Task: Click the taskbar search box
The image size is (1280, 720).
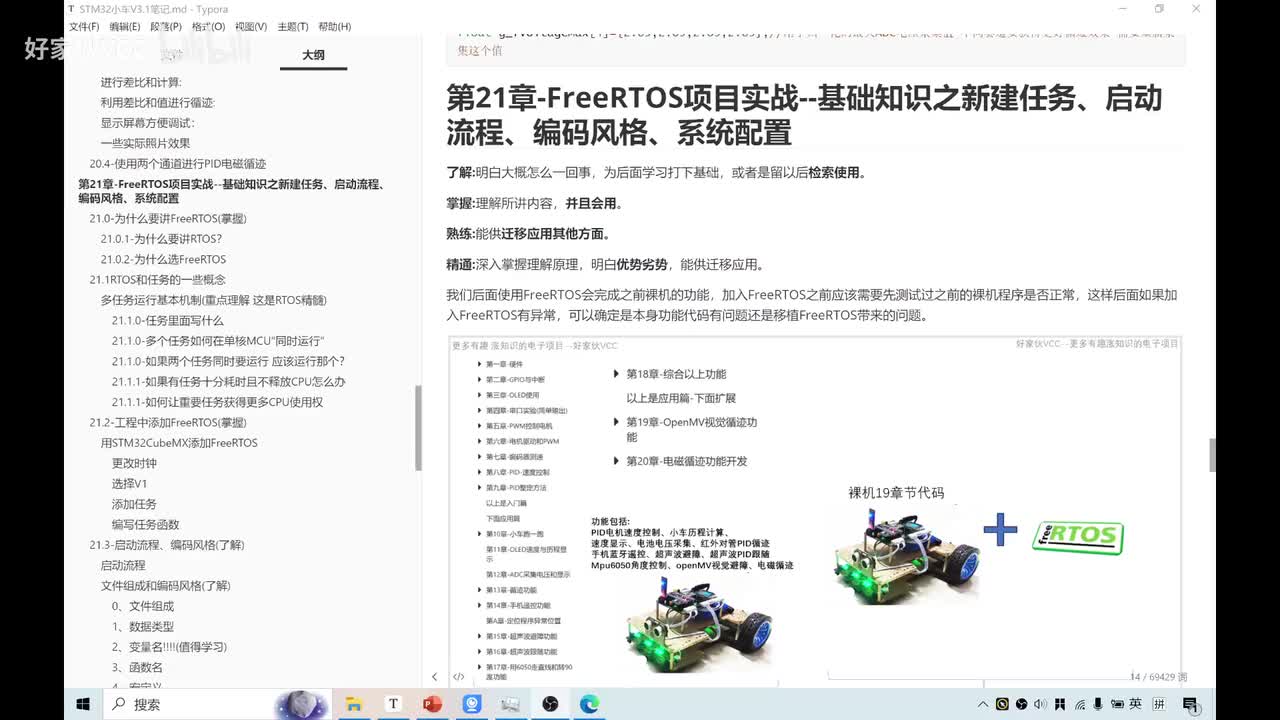Action: 200,704
